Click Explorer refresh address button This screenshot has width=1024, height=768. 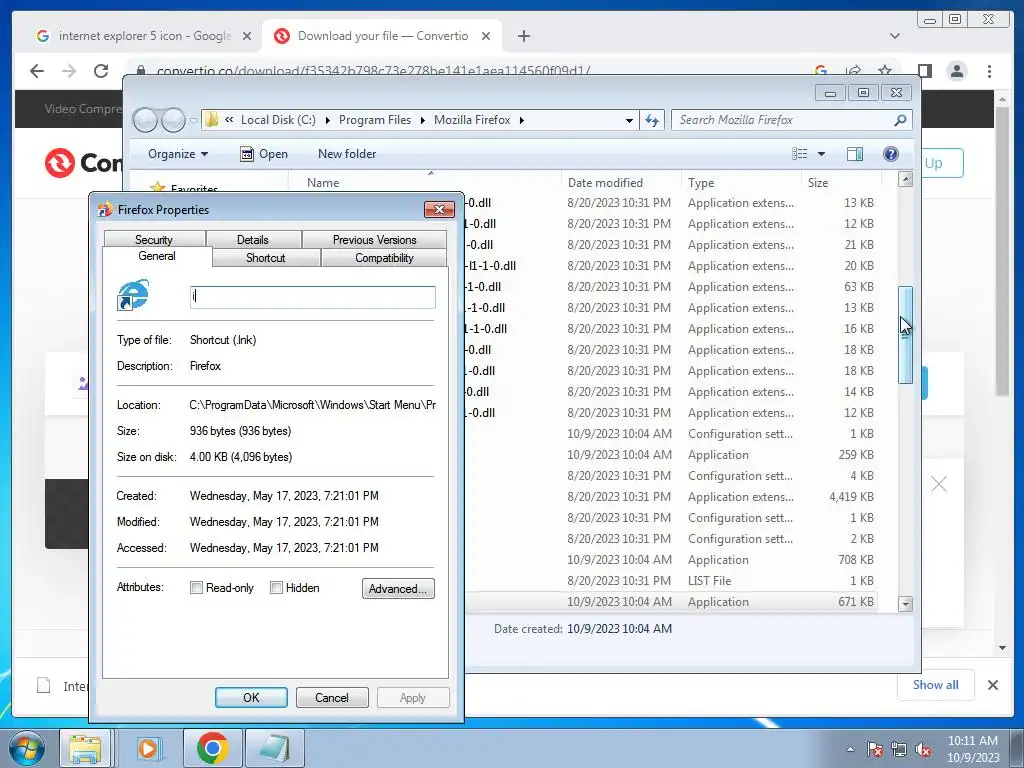tap(652, 120)
